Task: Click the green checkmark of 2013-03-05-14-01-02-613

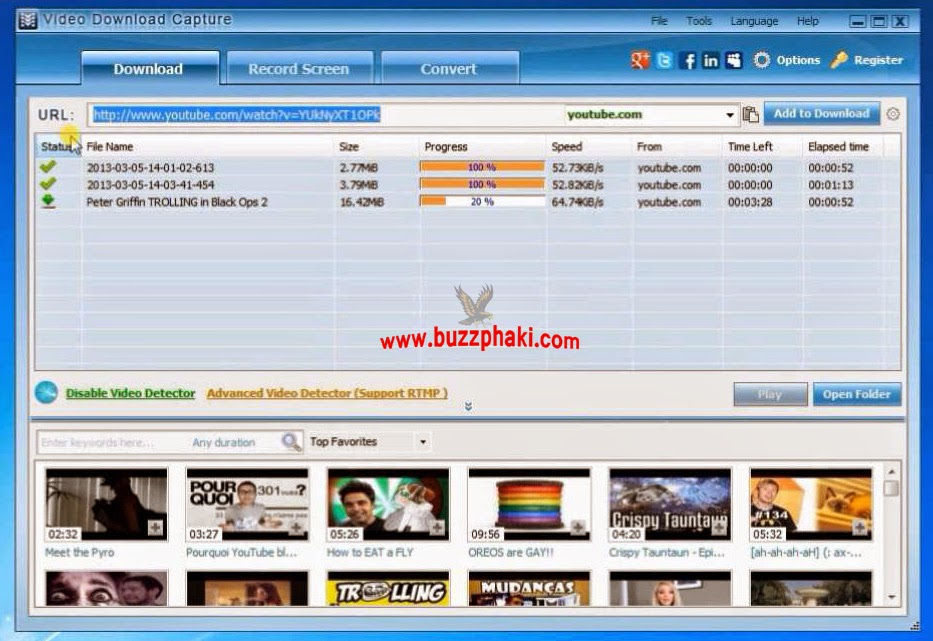Action: point(48,167)
